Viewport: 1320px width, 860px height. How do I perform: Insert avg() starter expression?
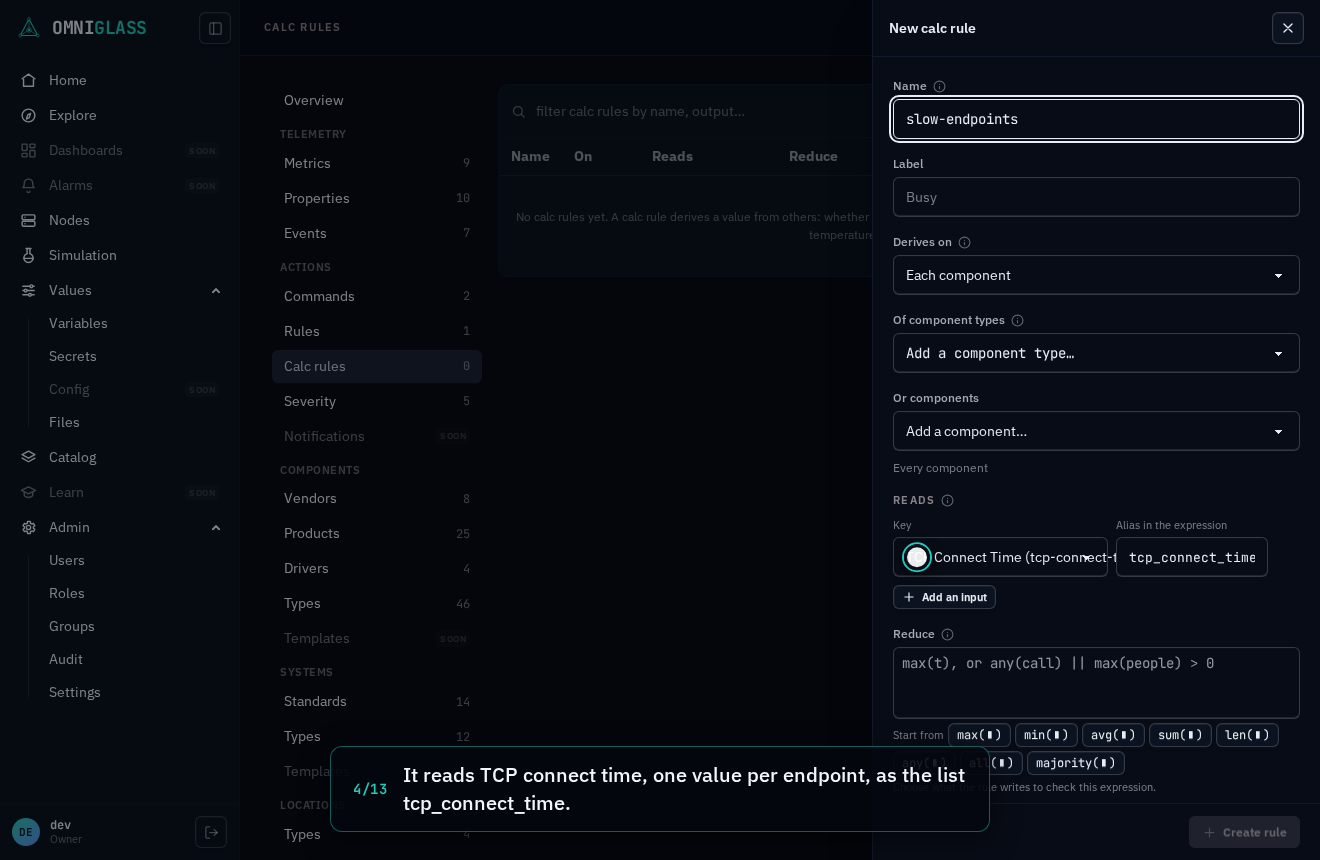1113,735
